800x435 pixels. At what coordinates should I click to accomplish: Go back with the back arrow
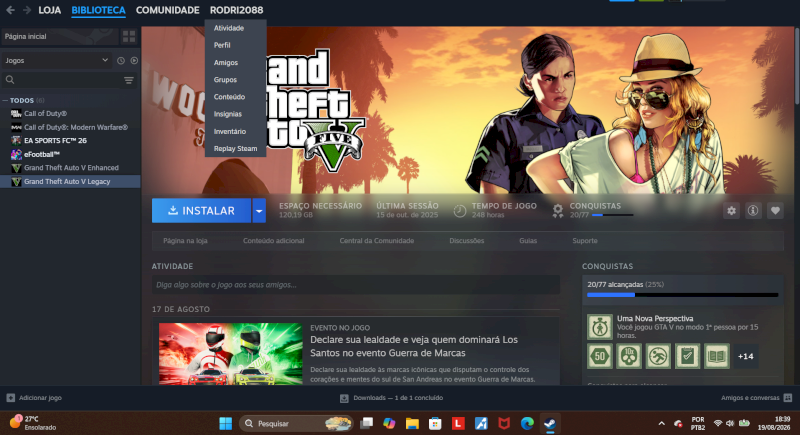pyautogui.click(x=10, y=10)
